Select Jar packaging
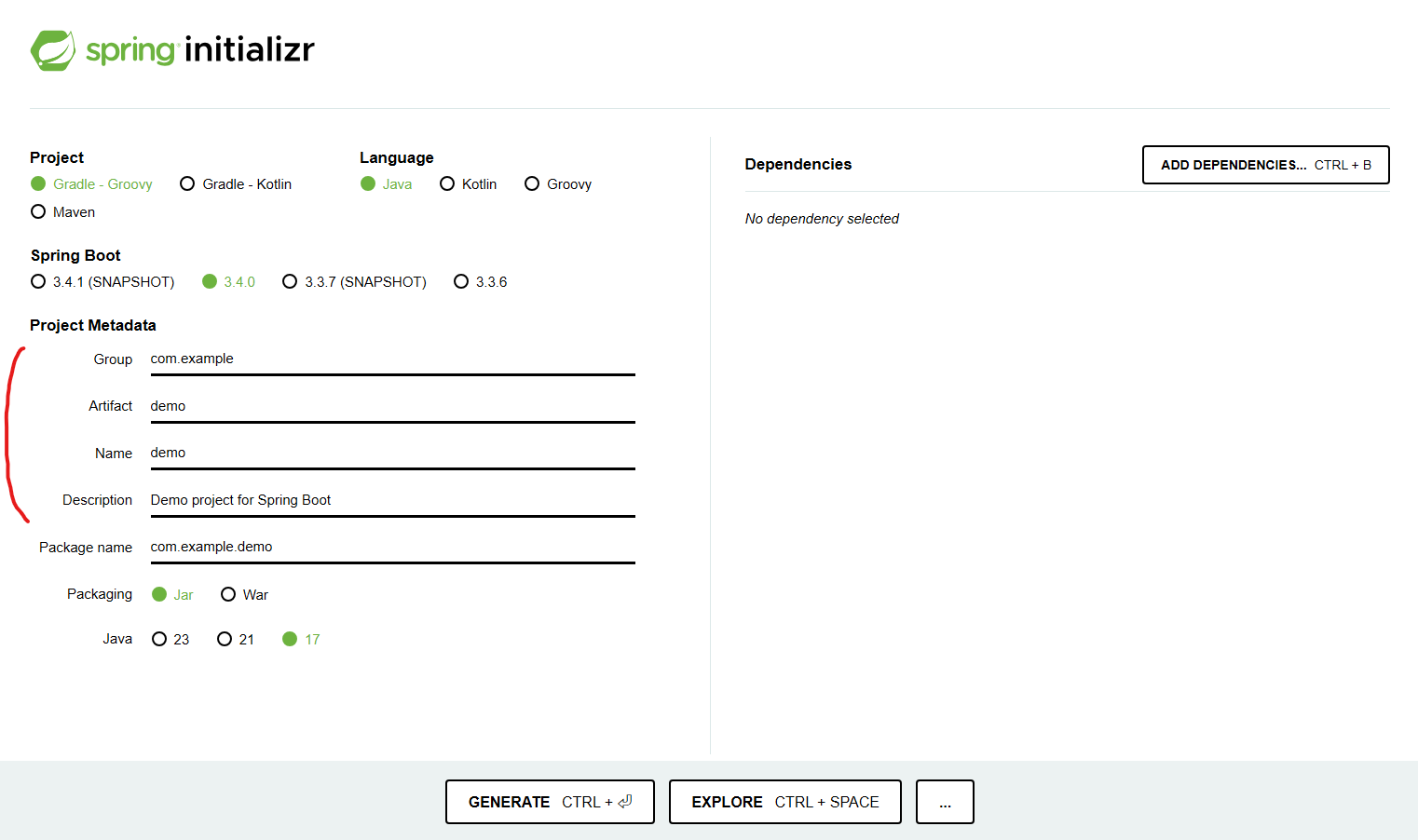 point(172,595)
